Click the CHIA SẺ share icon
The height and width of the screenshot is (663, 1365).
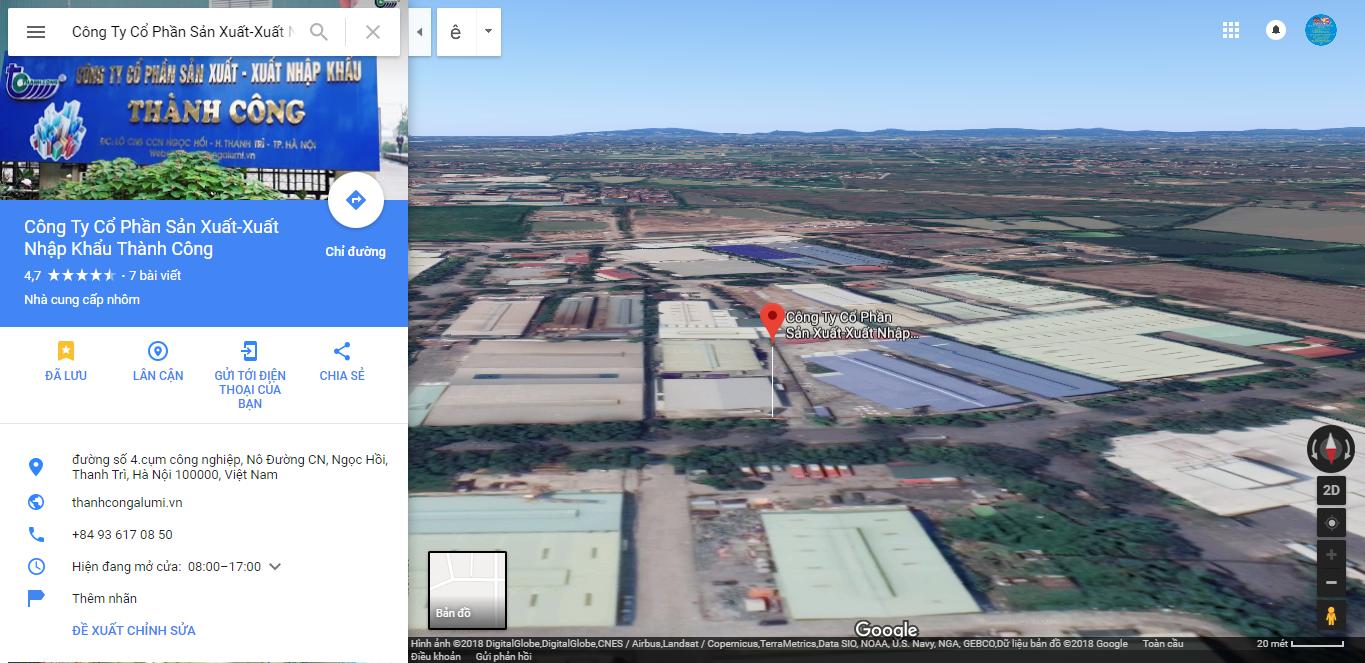(x=342, y=351)
